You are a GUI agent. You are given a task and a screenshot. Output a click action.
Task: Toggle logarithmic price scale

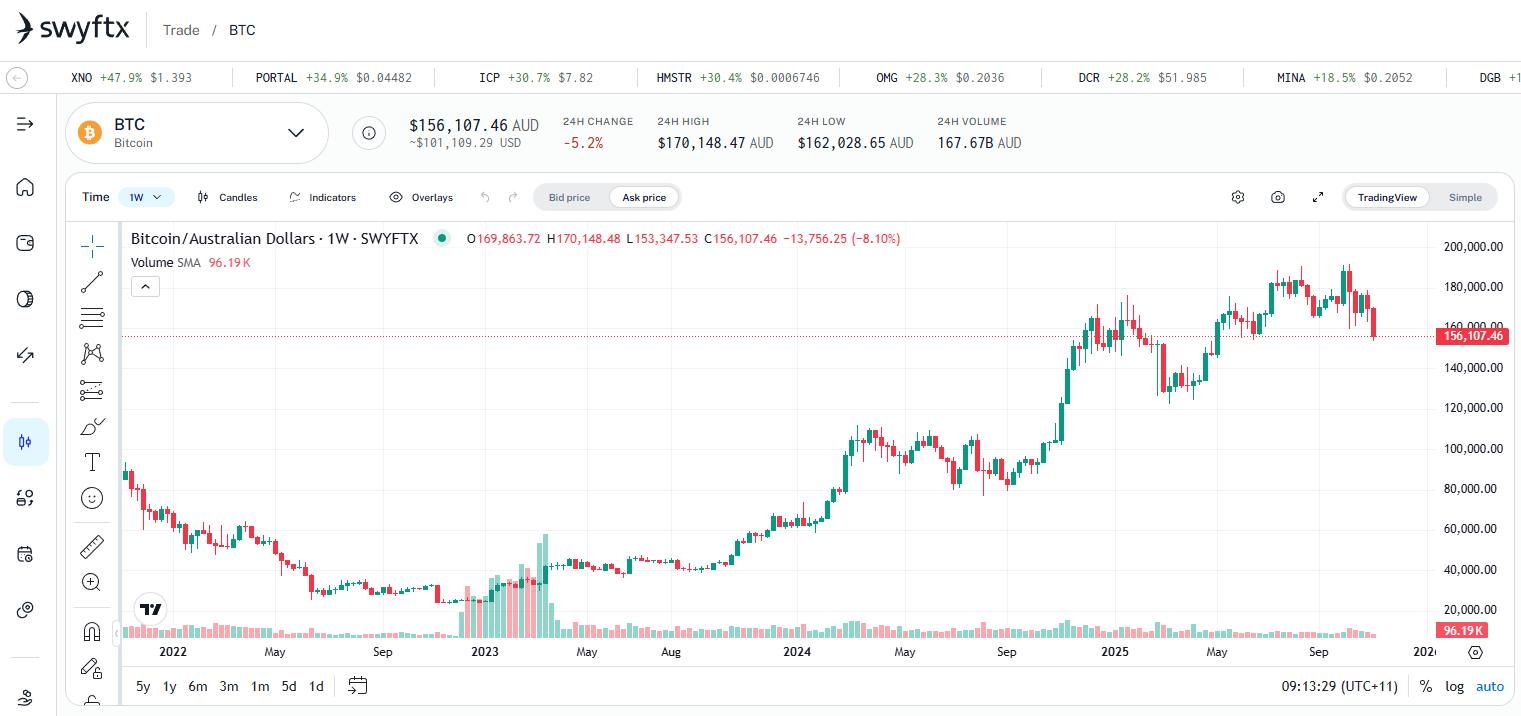[1454, 686]
